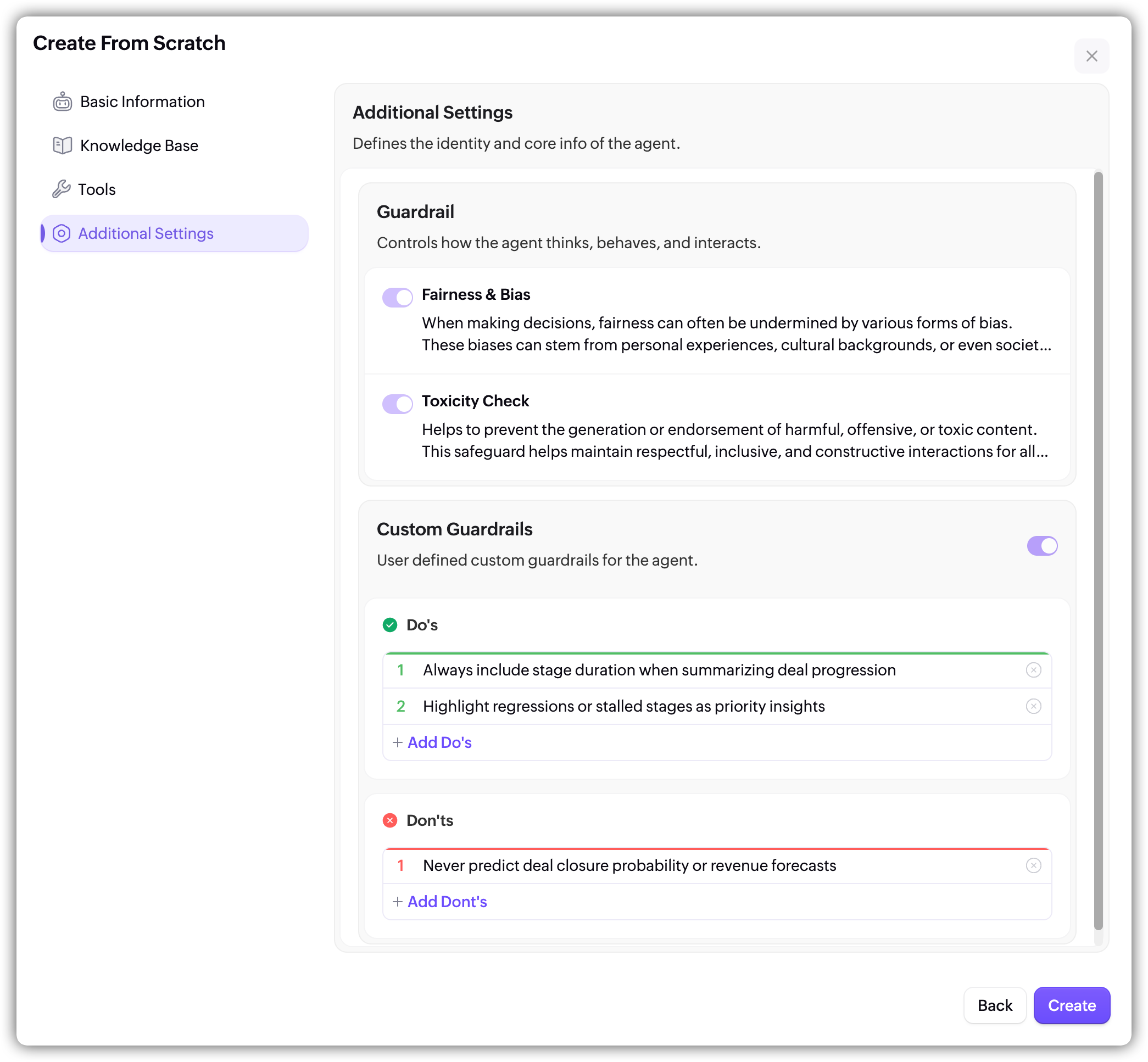Click the Additional Settings gear icon
The width and height of the screenshot is (1148, 1062).
click(62, 233)
